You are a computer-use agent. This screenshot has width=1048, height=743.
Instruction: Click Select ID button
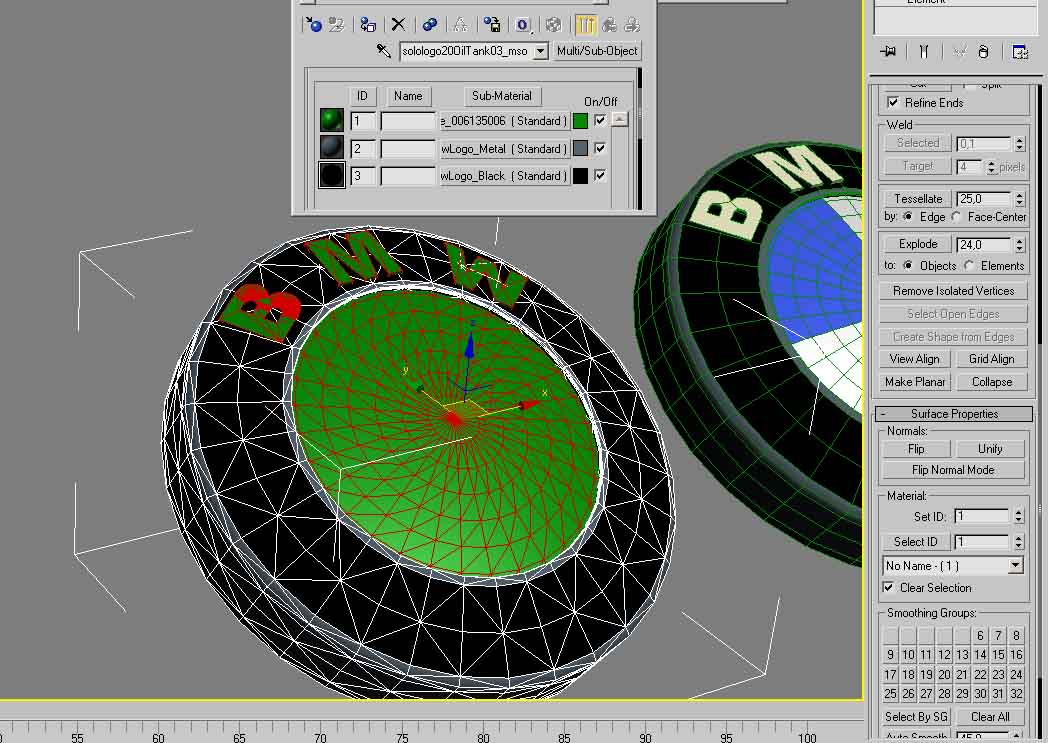tap(915, 542)
